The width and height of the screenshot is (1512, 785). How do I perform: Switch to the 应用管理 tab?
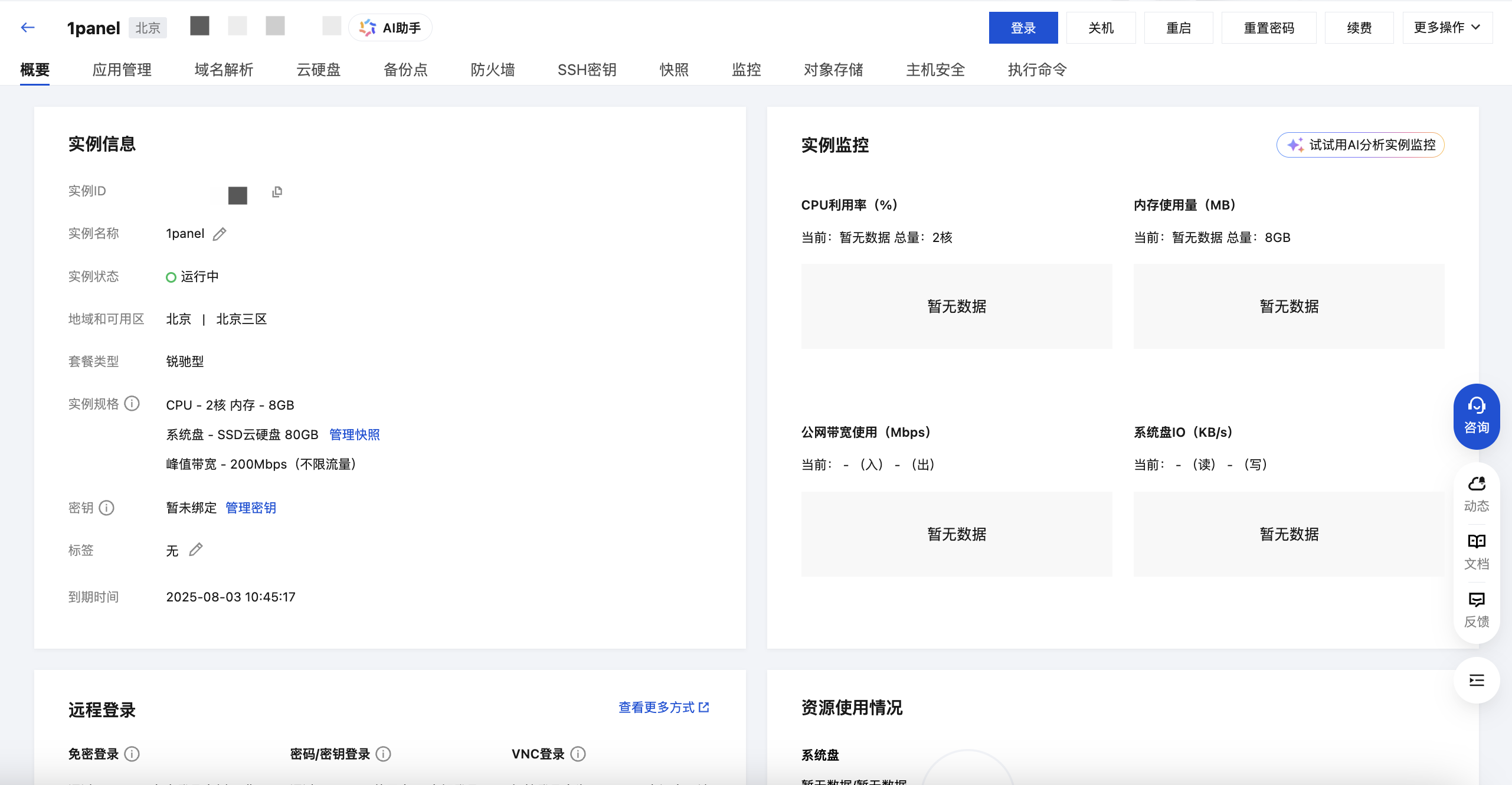pos(122,70)
